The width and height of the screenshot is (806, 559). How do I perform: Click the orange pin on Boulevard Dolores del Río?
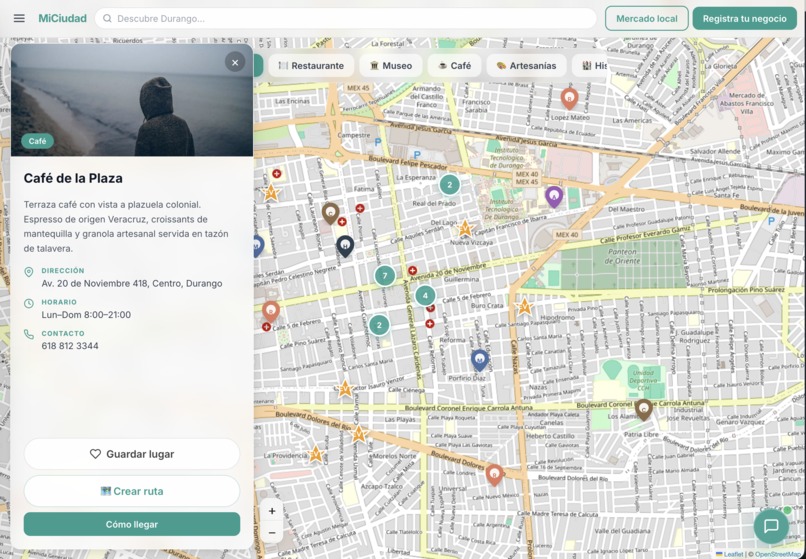494,475
